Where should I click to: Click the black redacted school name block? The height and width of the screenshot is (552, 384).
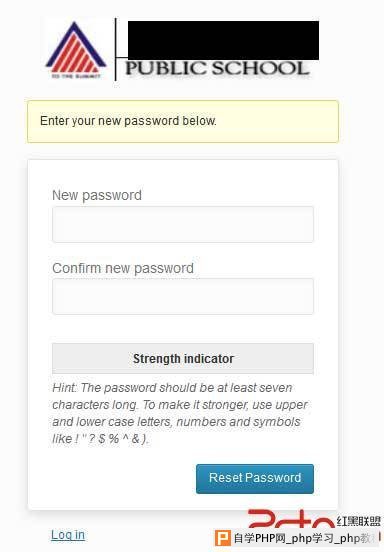pos(223,40)
